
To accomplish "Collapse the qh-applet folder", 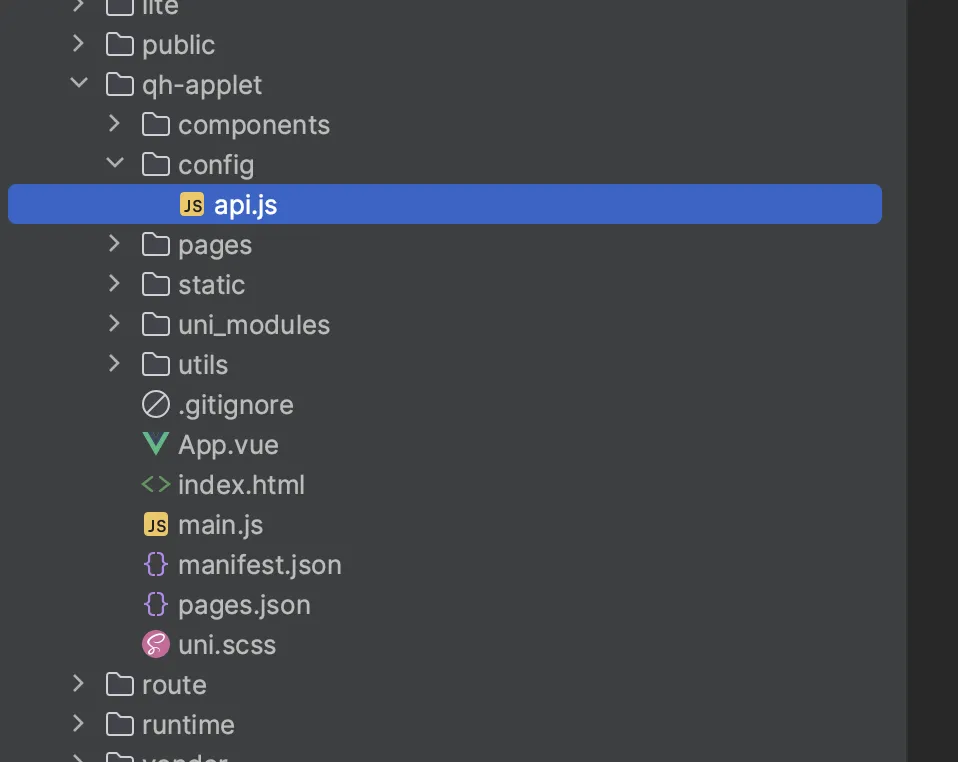I will click(79, 85).
